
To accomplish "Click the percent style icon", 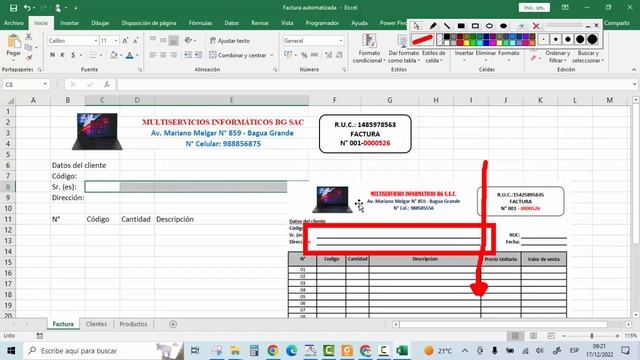I will point(304,55).
